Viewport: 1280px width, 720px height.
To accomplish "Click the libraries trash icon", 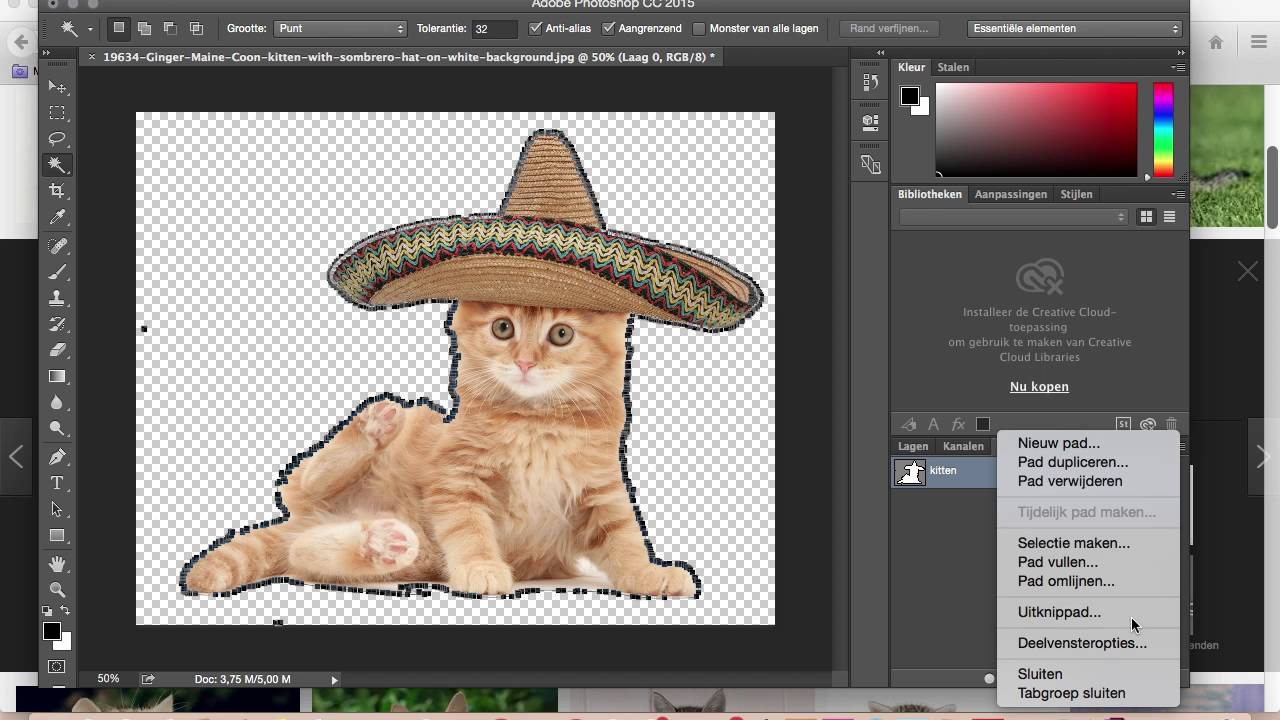I will pos(1171,424).
